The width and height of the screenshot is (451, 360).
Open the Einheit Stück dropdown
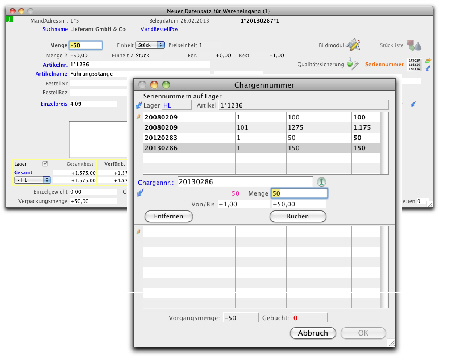151,45
